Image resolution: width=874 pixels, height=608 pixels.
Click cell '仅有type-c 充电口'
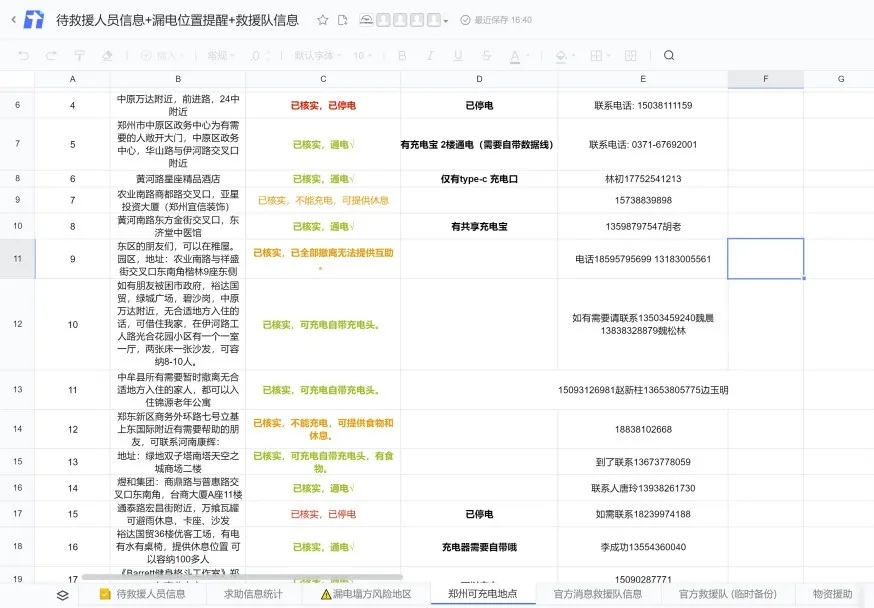(479, 179)
